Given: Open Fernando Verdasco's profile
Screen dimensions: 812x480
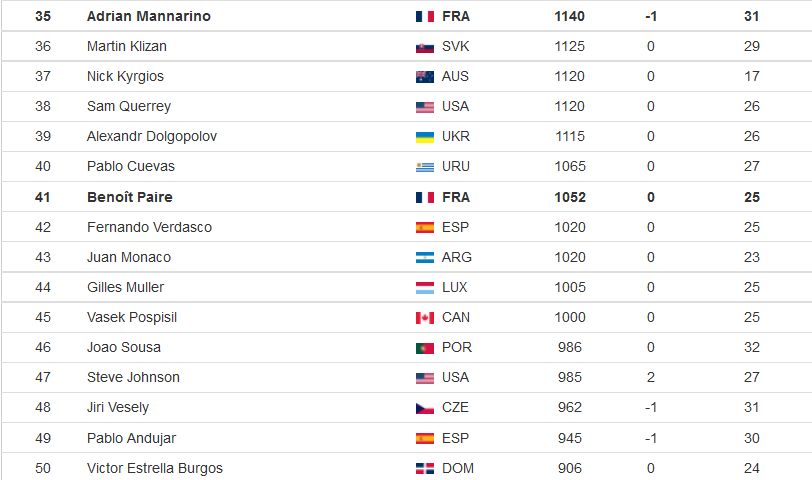Looking at the screenshot, I should [x=149, y=227].
